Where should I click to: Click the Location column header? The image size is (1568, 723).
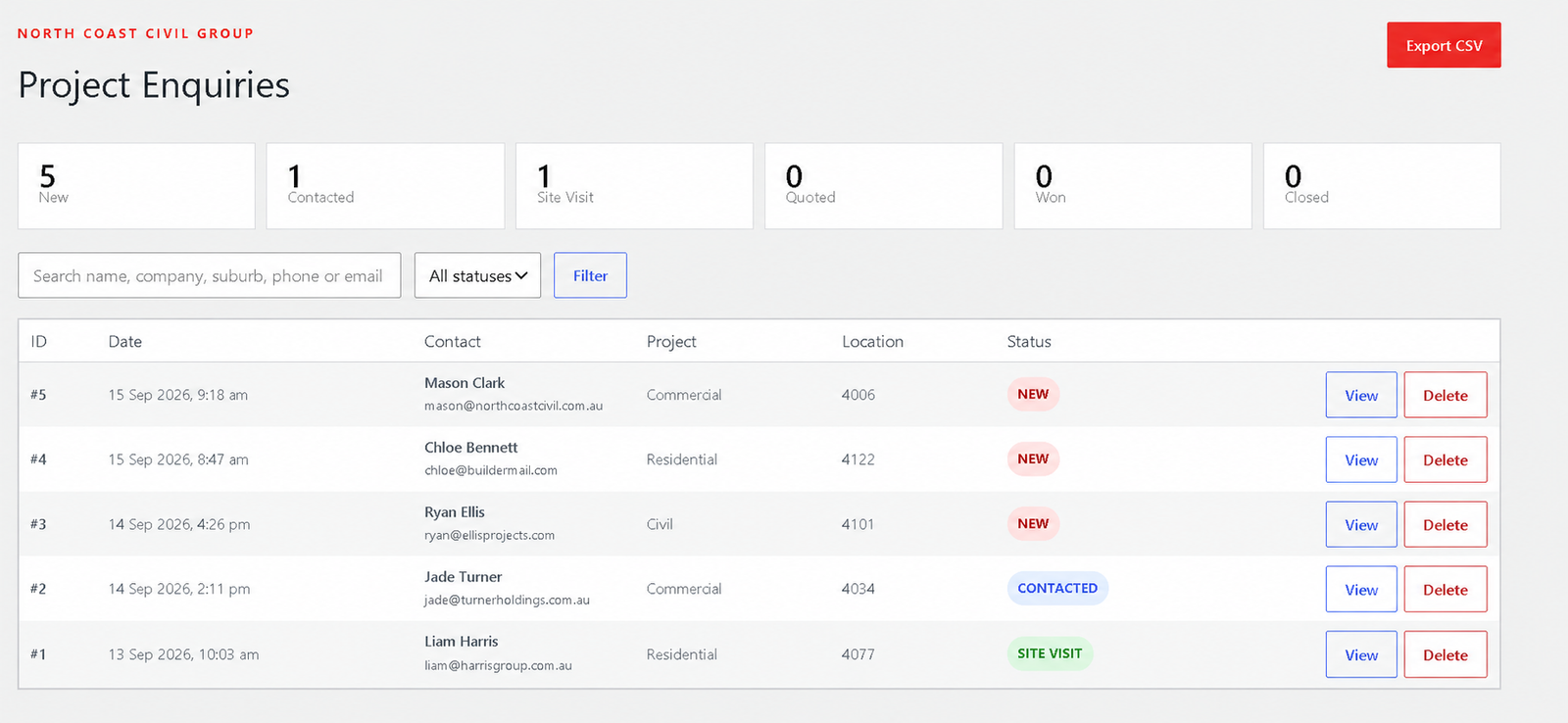pos(872,341)
